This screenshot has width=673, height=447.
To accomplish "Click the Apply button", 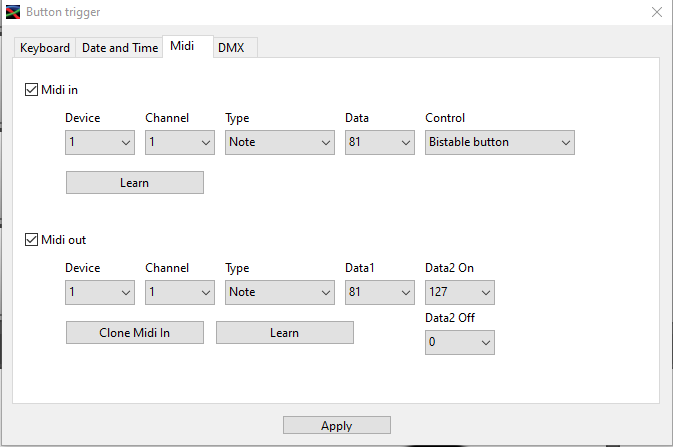I will click(x=337, y=426).
